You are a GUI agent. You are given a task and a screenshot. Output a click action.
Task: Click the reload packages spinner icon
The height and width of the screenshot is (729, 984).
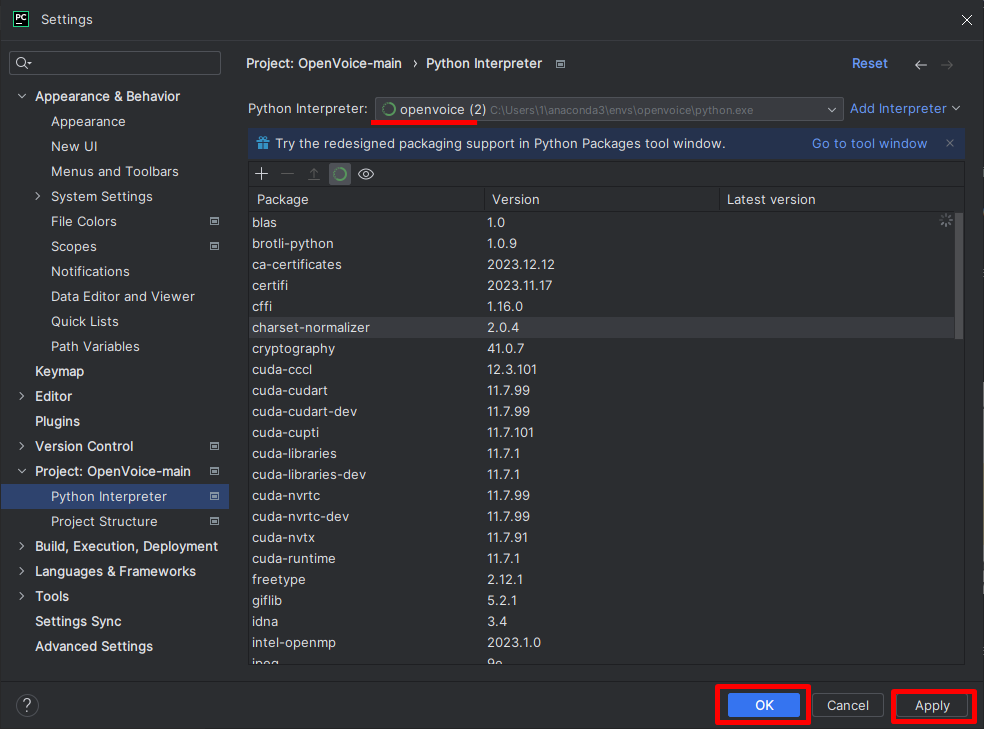tap(340, 174)
